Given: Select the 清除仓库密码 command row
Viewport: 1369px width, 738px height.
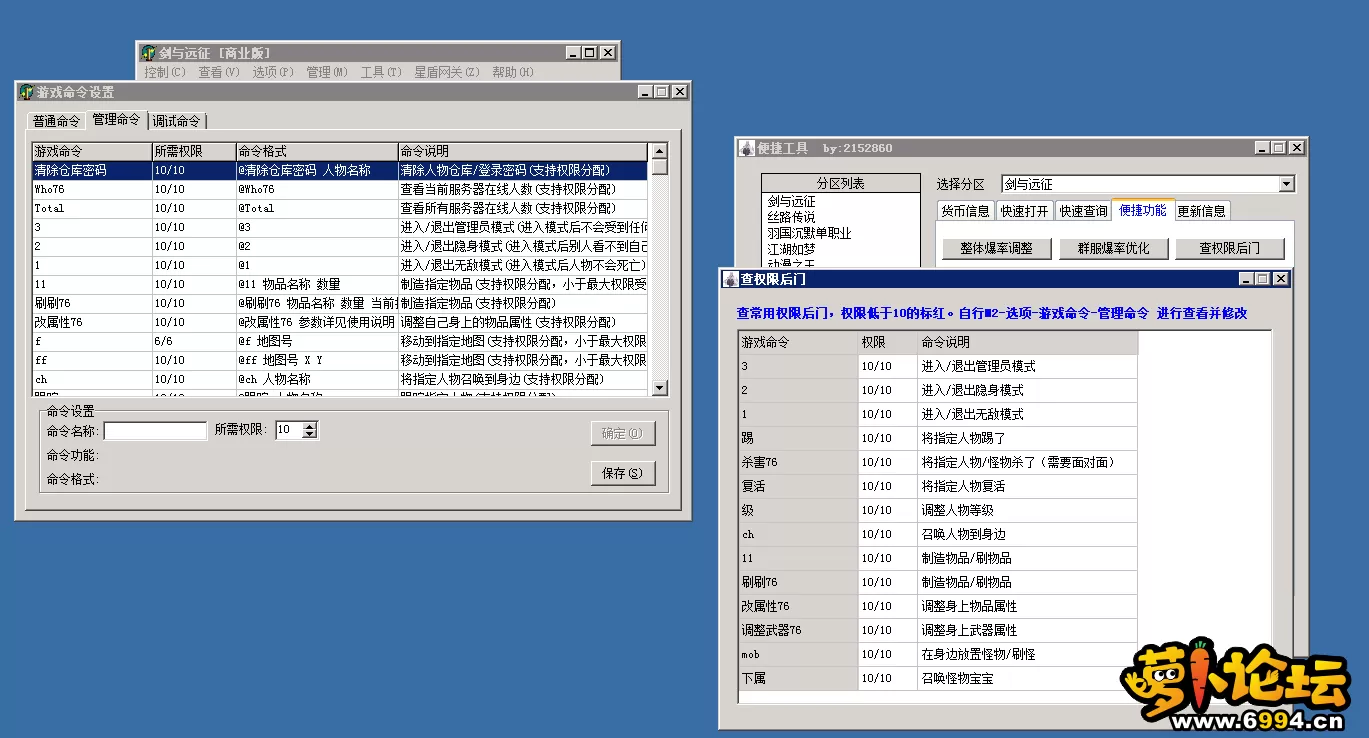Looking at the screenshot, I should tap(340, 171).
